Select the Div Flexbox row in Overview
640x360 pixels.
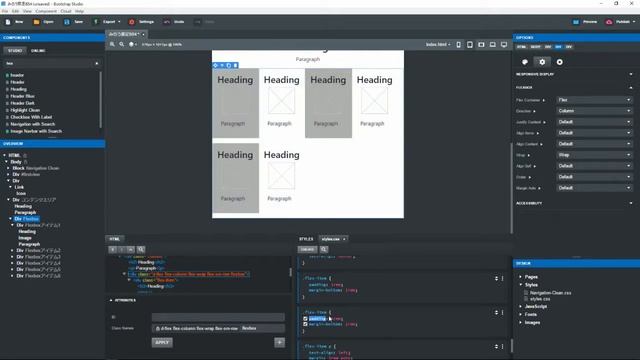[x=27, y=219]
